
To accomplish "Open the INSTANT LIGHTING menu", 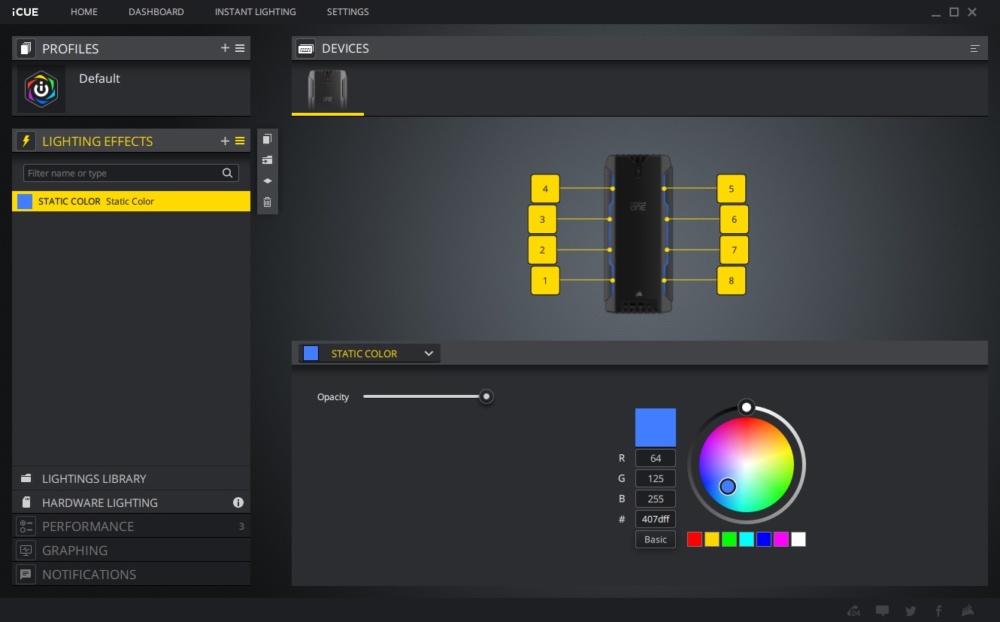I will tap(255, 11).
